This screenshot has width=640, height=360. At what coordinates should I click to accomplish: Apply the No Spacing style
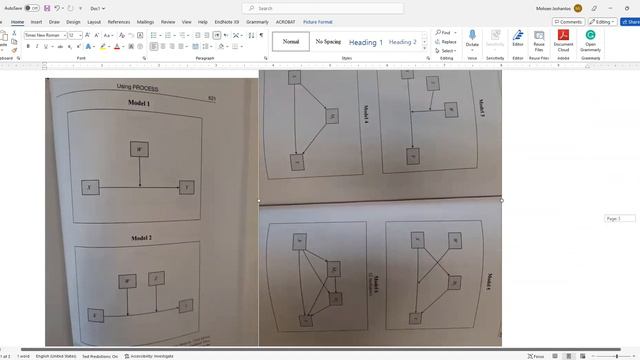[x=328, y=42]
